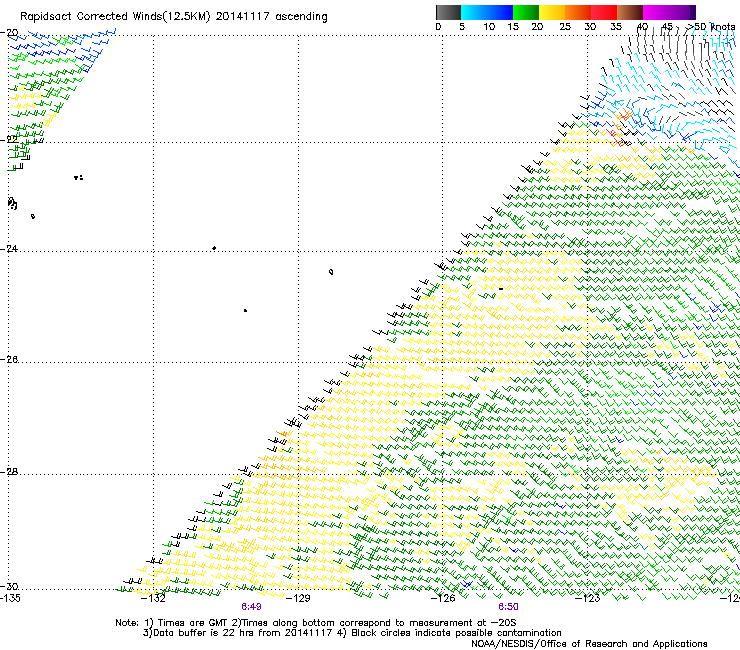Click the legend tick label '10'

point(489,26)
